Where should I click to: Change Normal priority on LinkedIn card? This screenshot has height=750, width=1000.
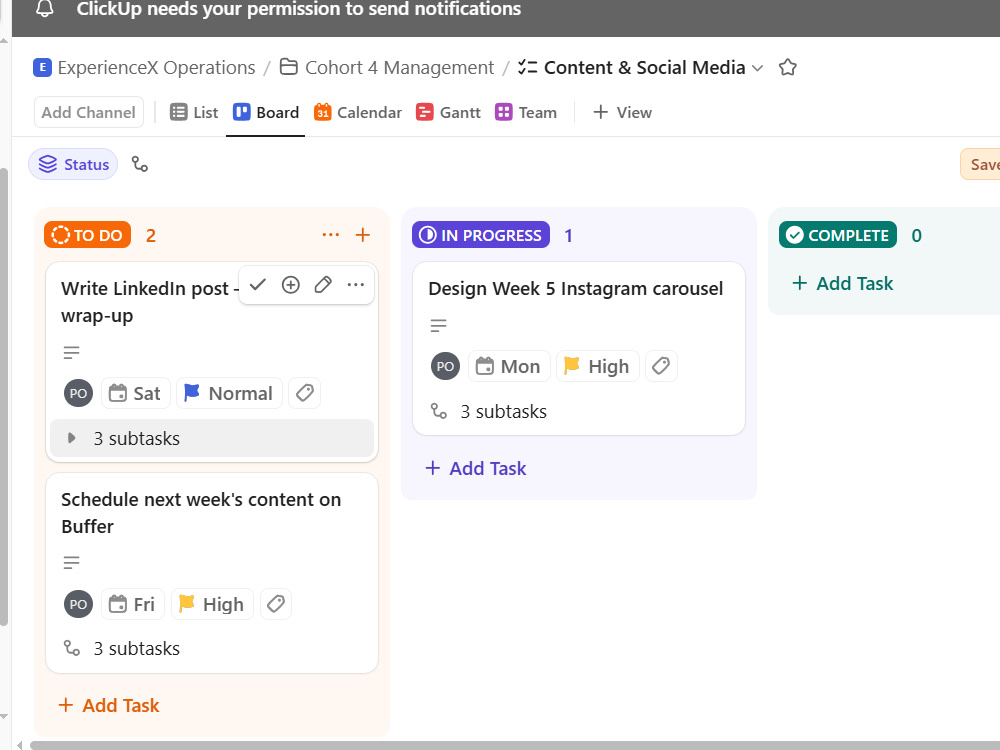(229, 393)
